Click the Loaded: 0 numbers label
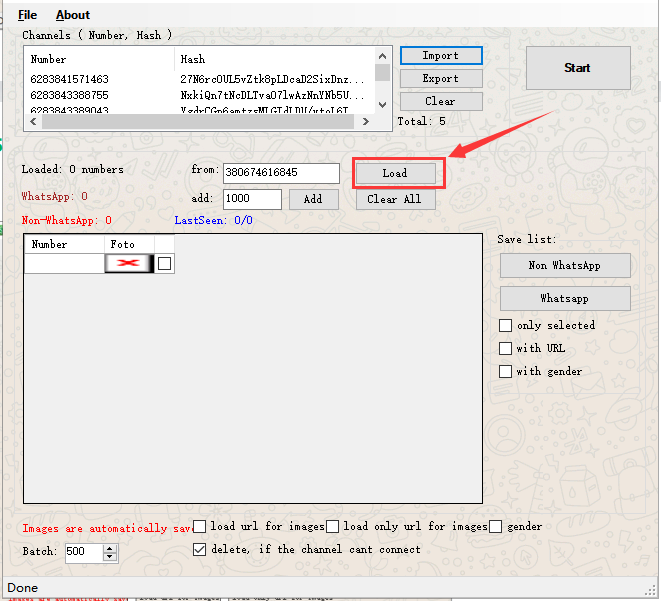The height and width of the screenshot is (601, 661). point(73,169)
